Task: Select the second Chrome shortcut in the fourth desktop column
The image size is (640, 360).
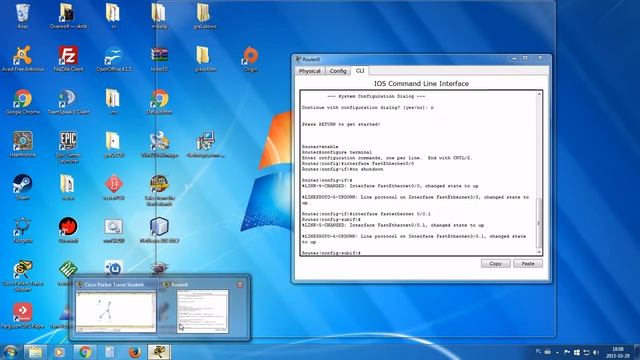Action: click(159, 102)
